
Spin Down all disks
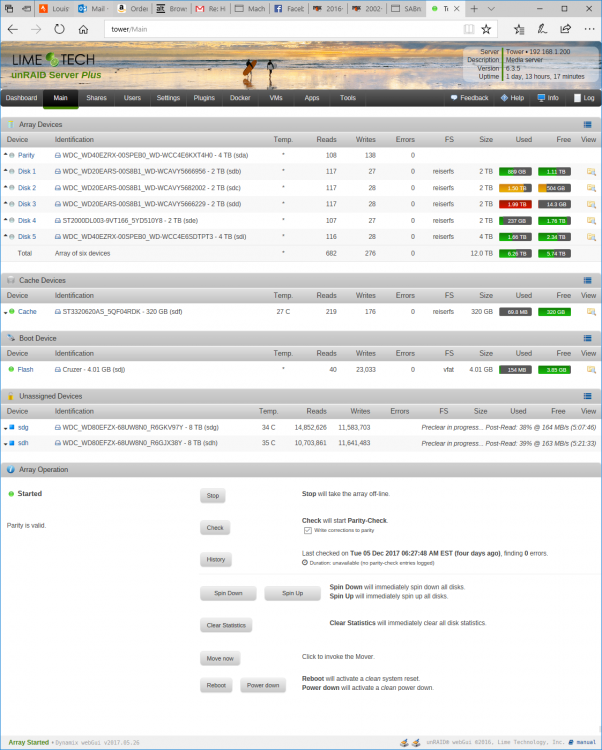228,594
